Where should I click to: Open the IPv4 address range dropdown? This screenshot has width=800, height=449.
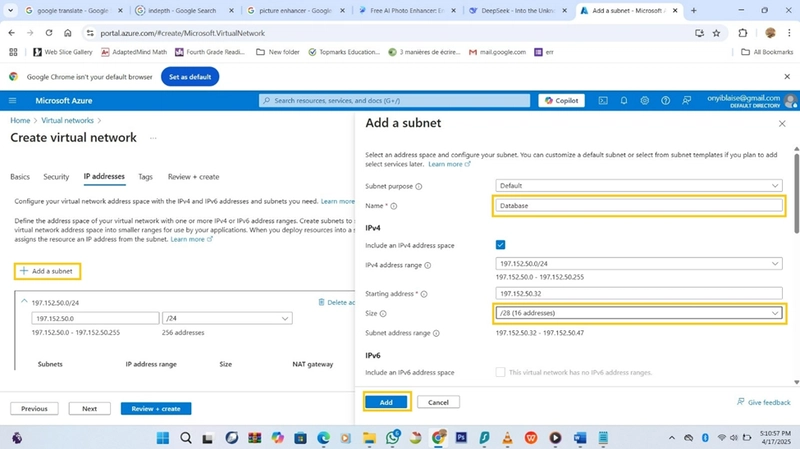[639, 264]
